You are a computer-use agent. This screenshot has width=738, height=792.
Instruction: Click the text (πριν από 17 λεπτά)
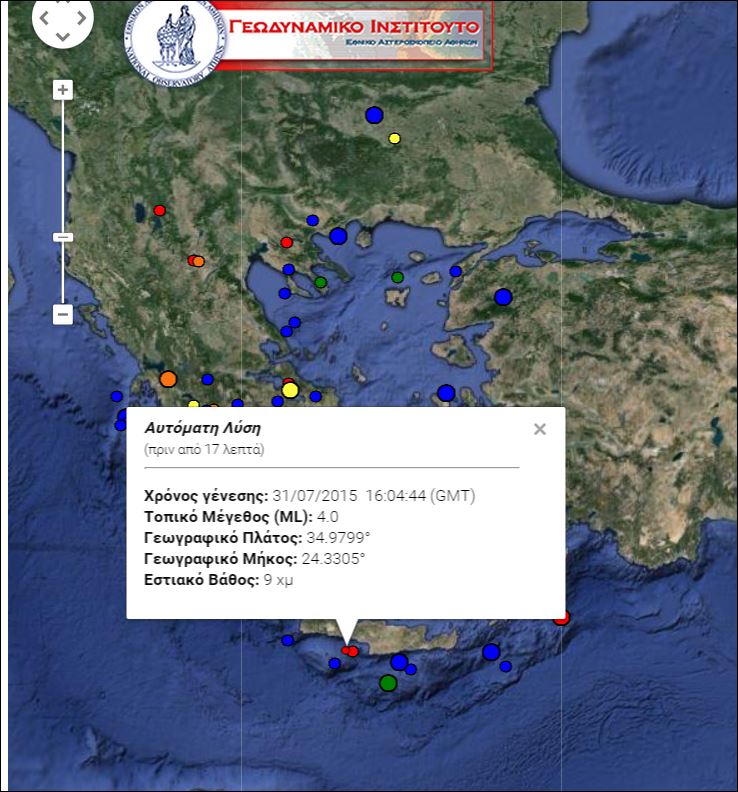pyautogui.click(x=204, y=449)
